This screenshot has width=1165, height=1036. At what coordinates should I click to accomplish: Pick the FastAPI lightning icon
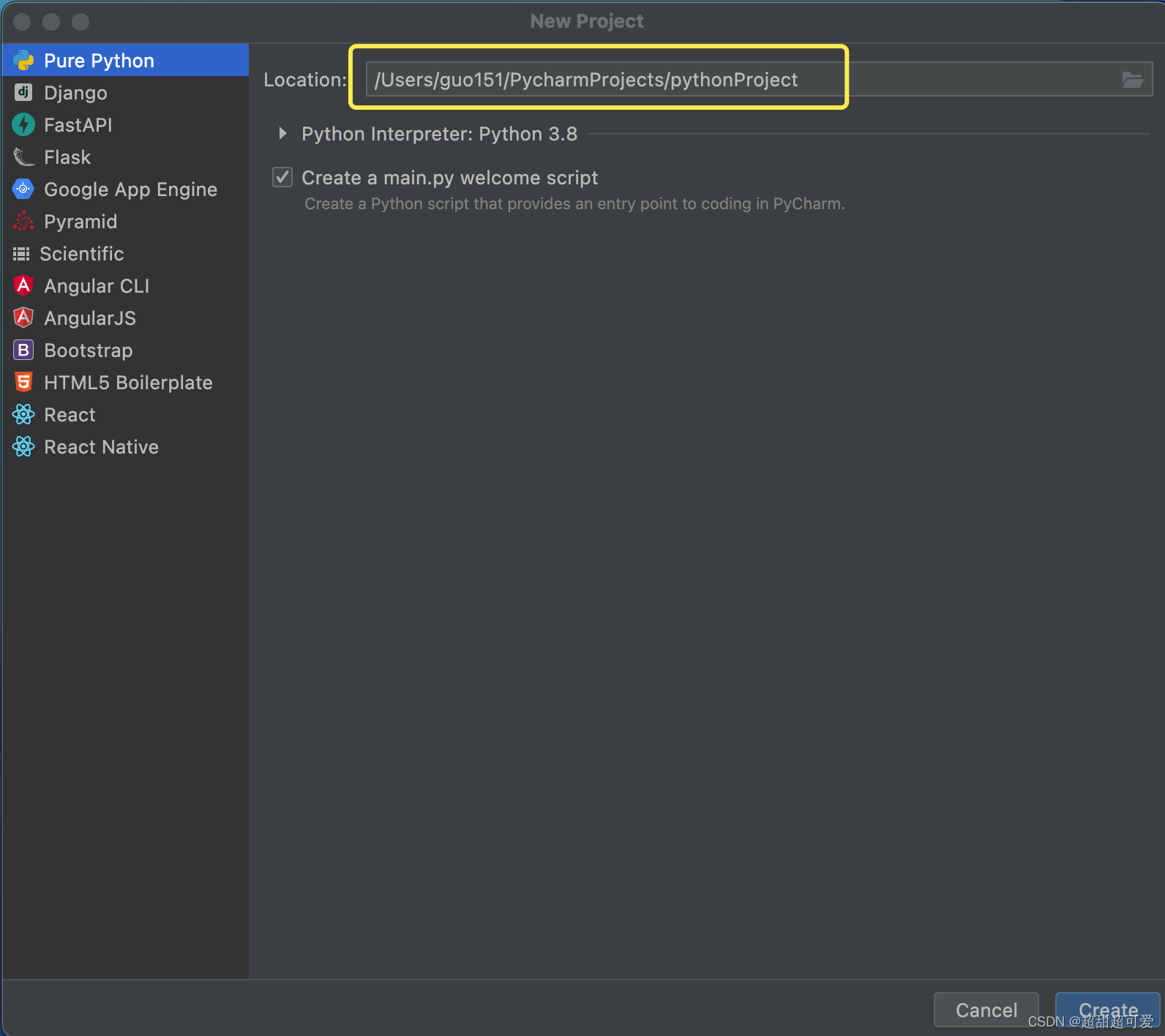[23, 124]
